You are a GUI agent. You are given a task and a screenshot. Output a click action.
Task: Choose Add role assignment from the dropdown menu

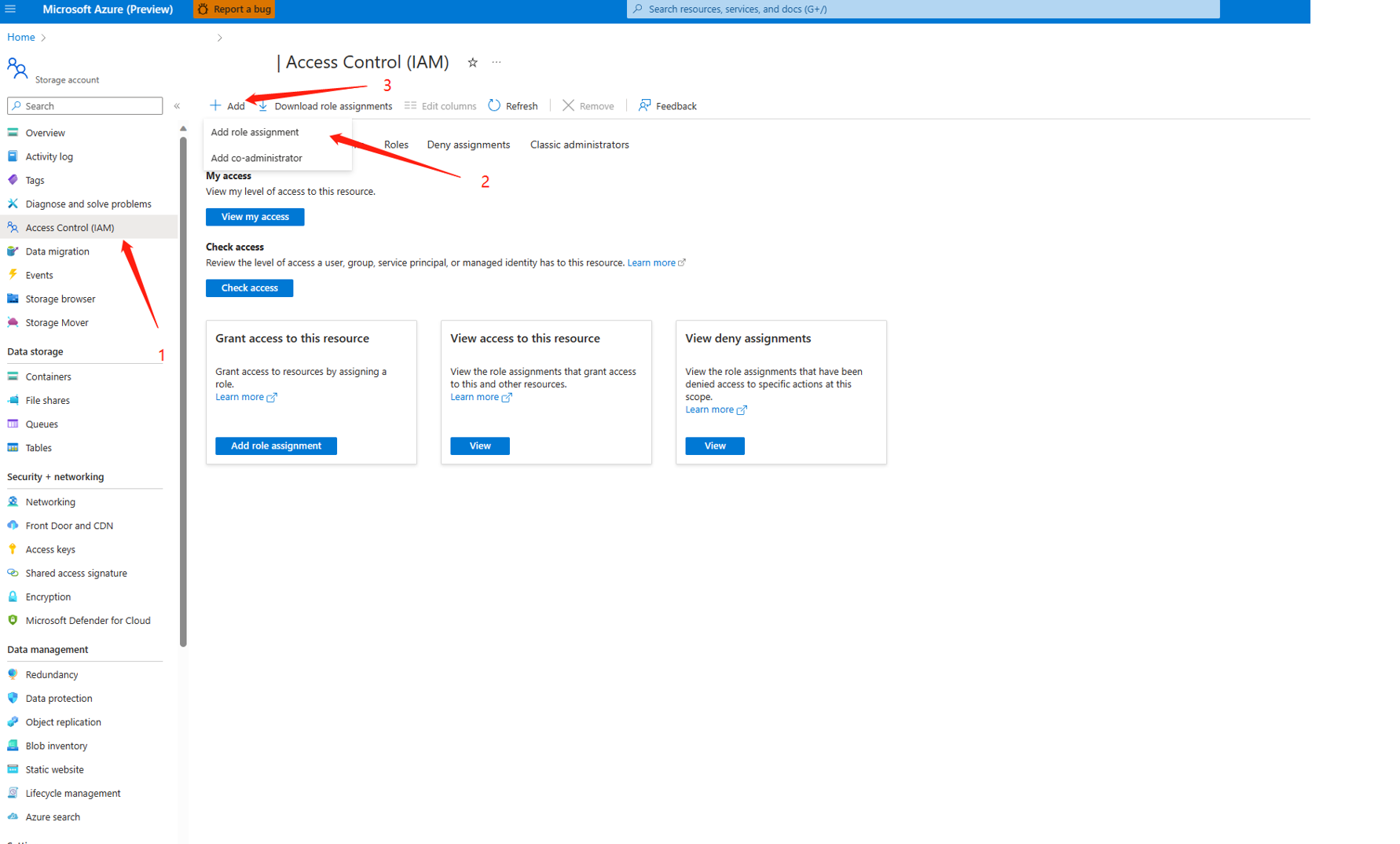[x=255, y=132]
